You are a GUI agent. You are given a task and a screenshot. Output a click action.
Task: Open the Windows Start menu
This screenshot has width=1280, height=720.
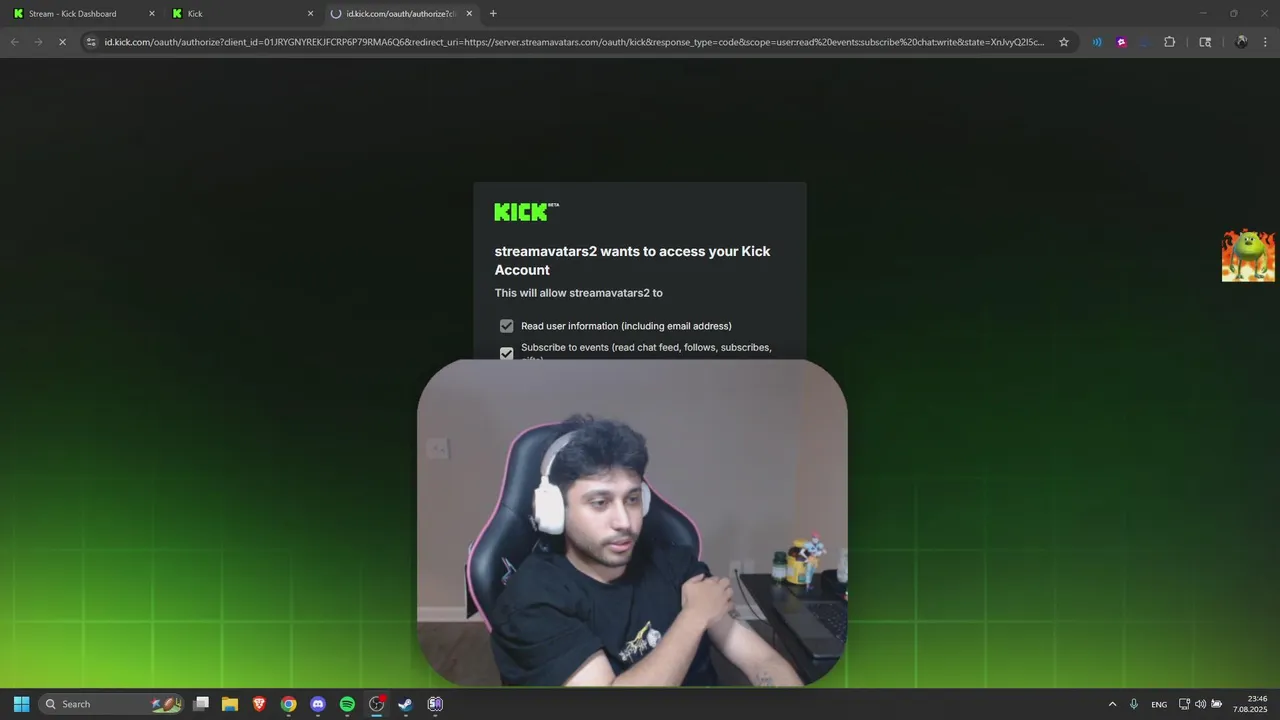[21, 704]
